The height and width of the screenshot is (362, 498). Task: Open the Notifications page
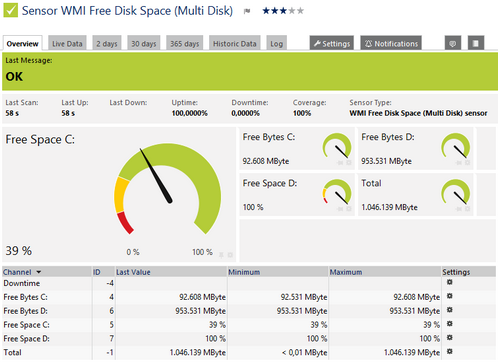click(x=391, y=43)
